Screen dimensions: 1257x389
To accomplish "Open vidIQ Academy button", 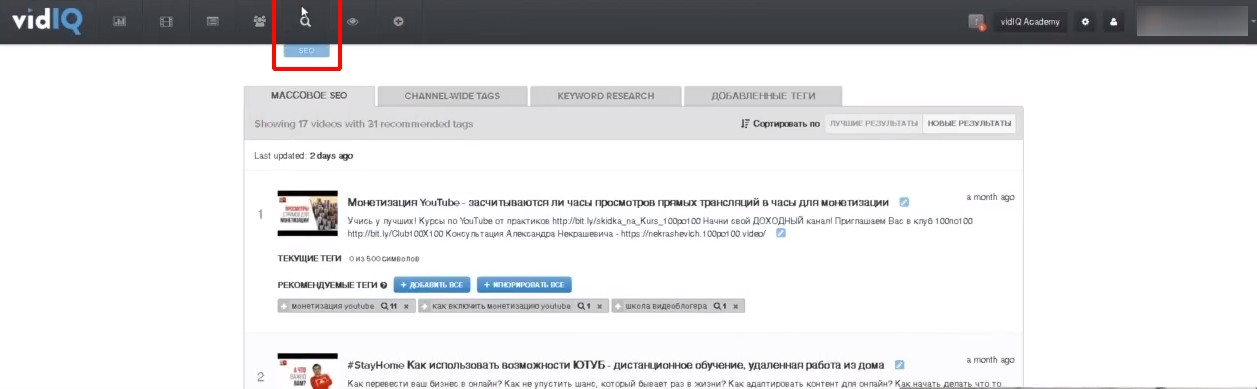I will [1031, 21].
